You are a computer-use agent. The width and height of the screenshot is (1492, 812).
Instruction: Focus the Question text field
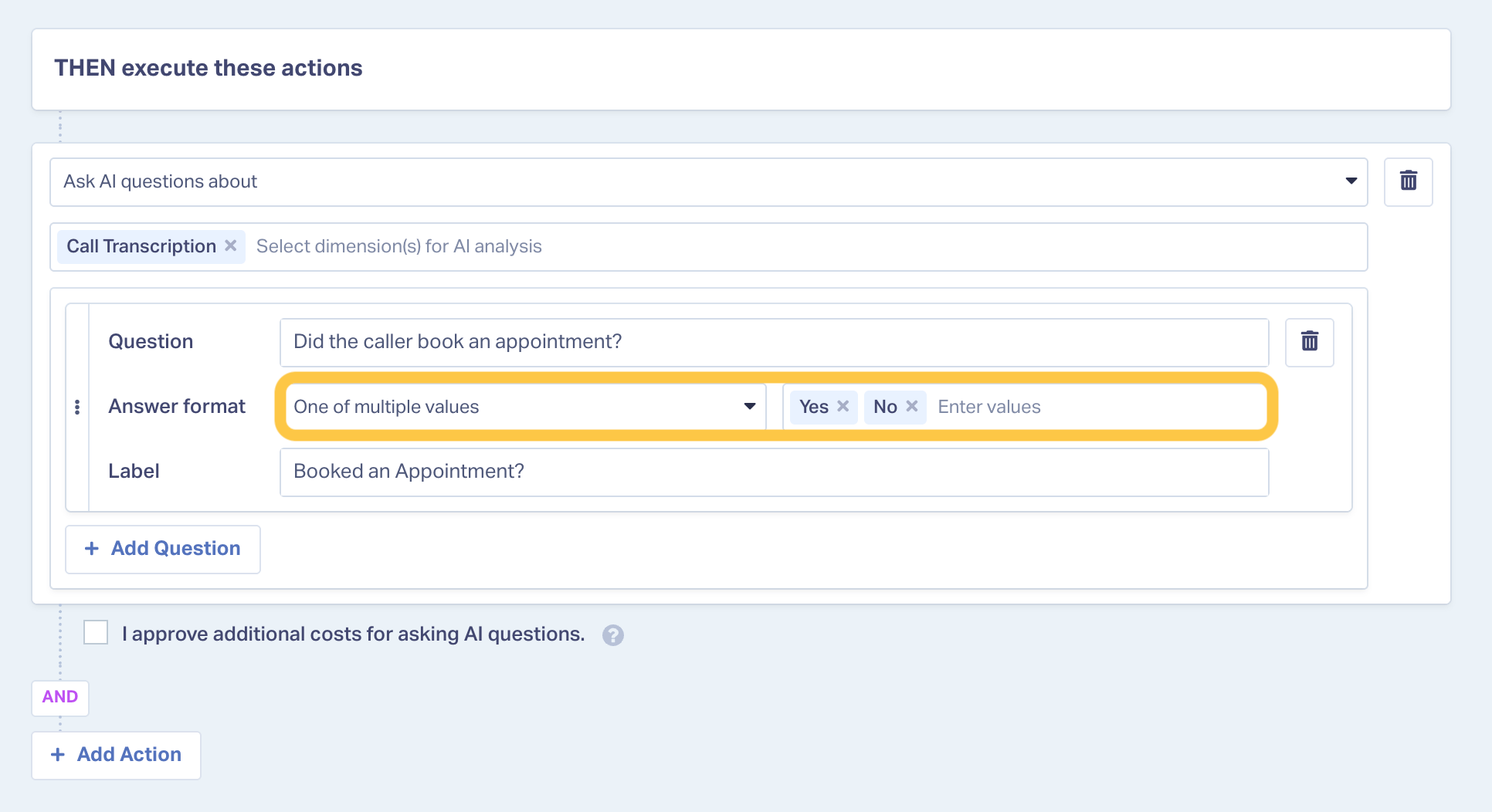tap(774, 342)
